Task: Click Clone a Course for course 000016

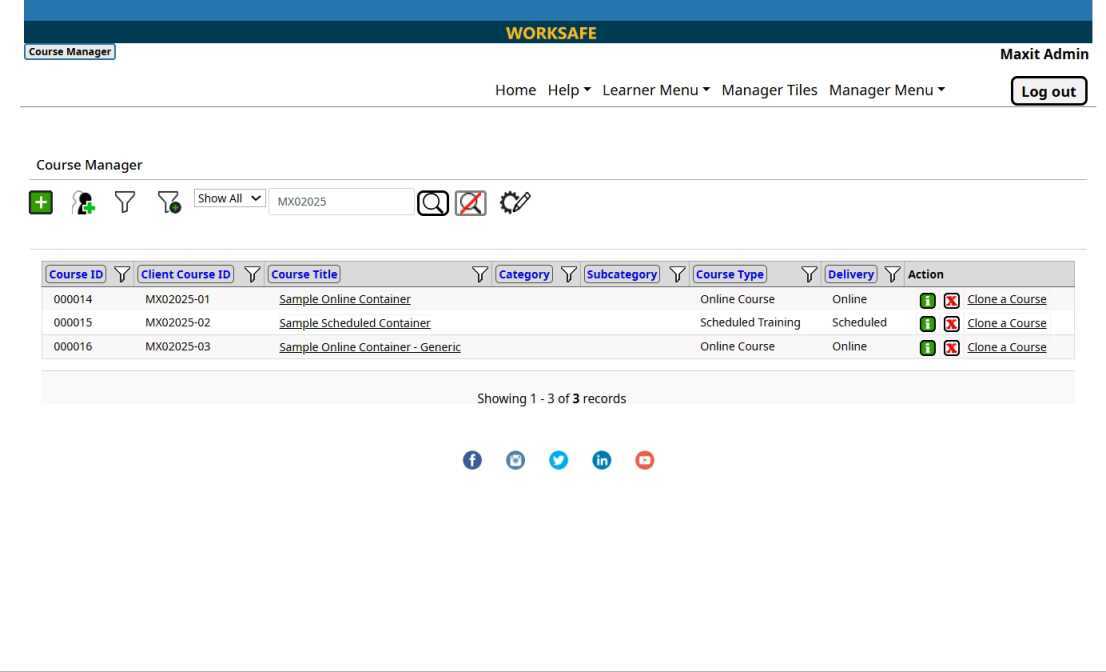Action: pos(1006,348)
